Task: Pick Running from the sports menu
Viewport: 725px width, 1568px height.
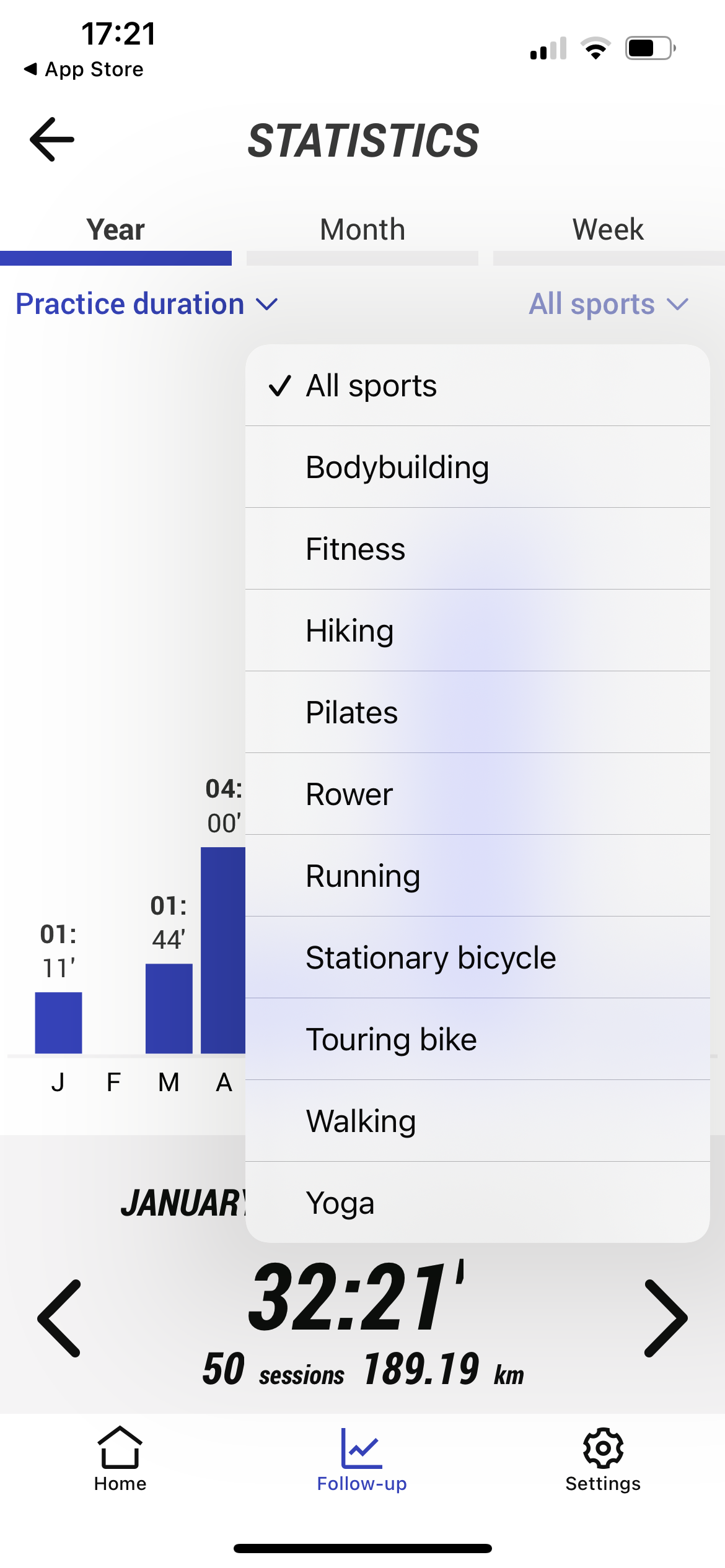Action: 477,876
